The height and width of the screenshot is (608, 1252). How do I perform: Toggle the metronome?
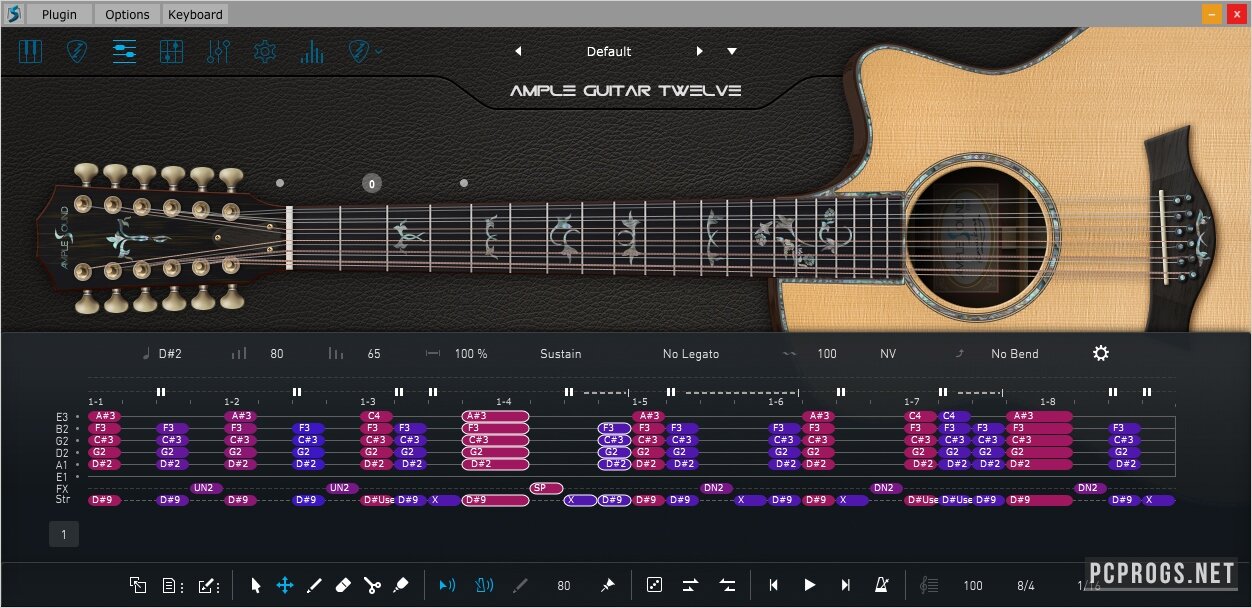[882, 585]
